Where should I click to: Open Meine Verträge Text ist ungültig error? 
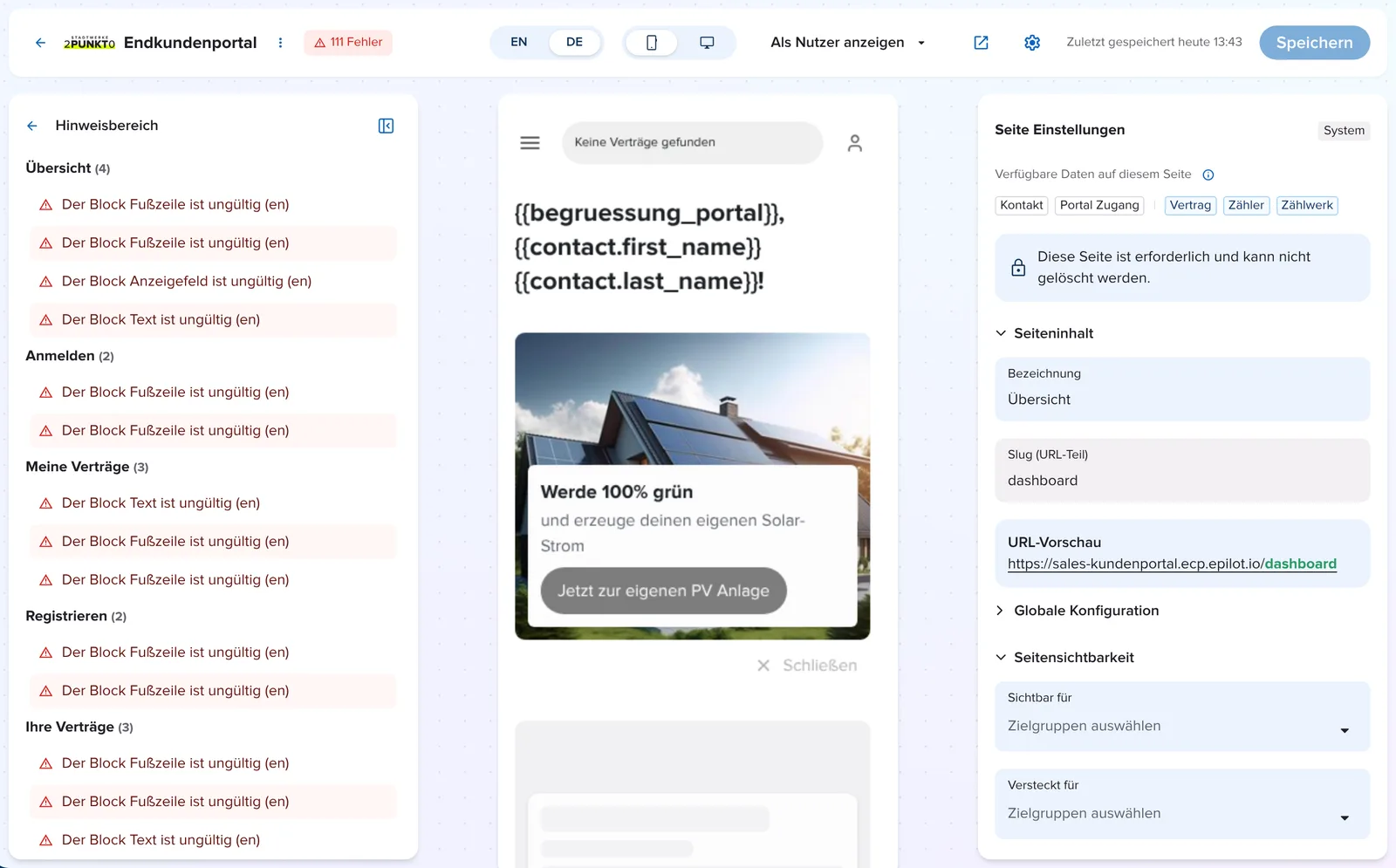213,502
